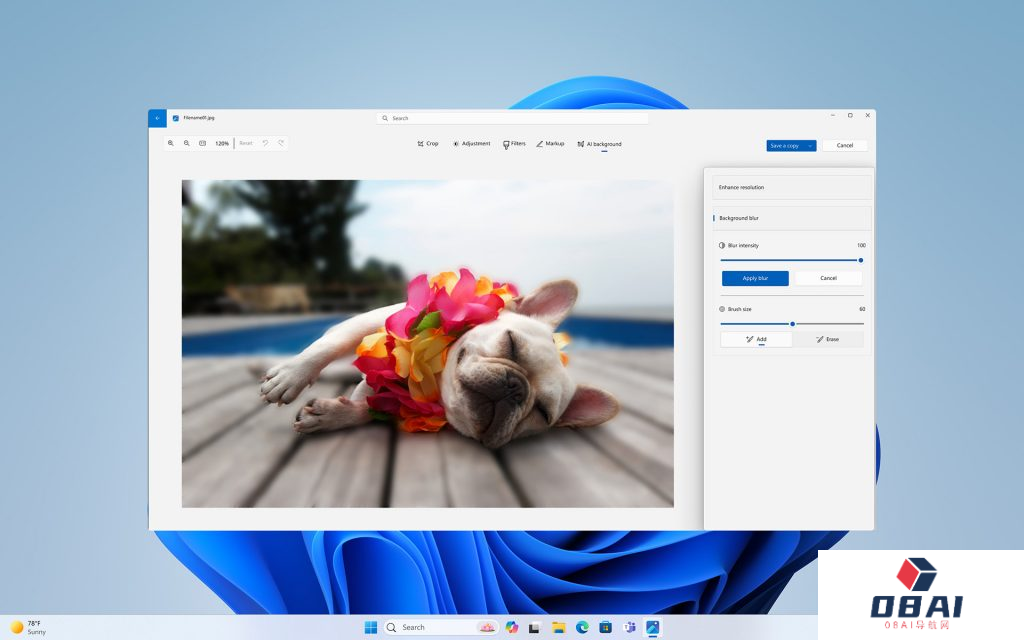Screen dimensions: 1024x640
Task: Click the undo arrow icon
Action: coord(265,143)
